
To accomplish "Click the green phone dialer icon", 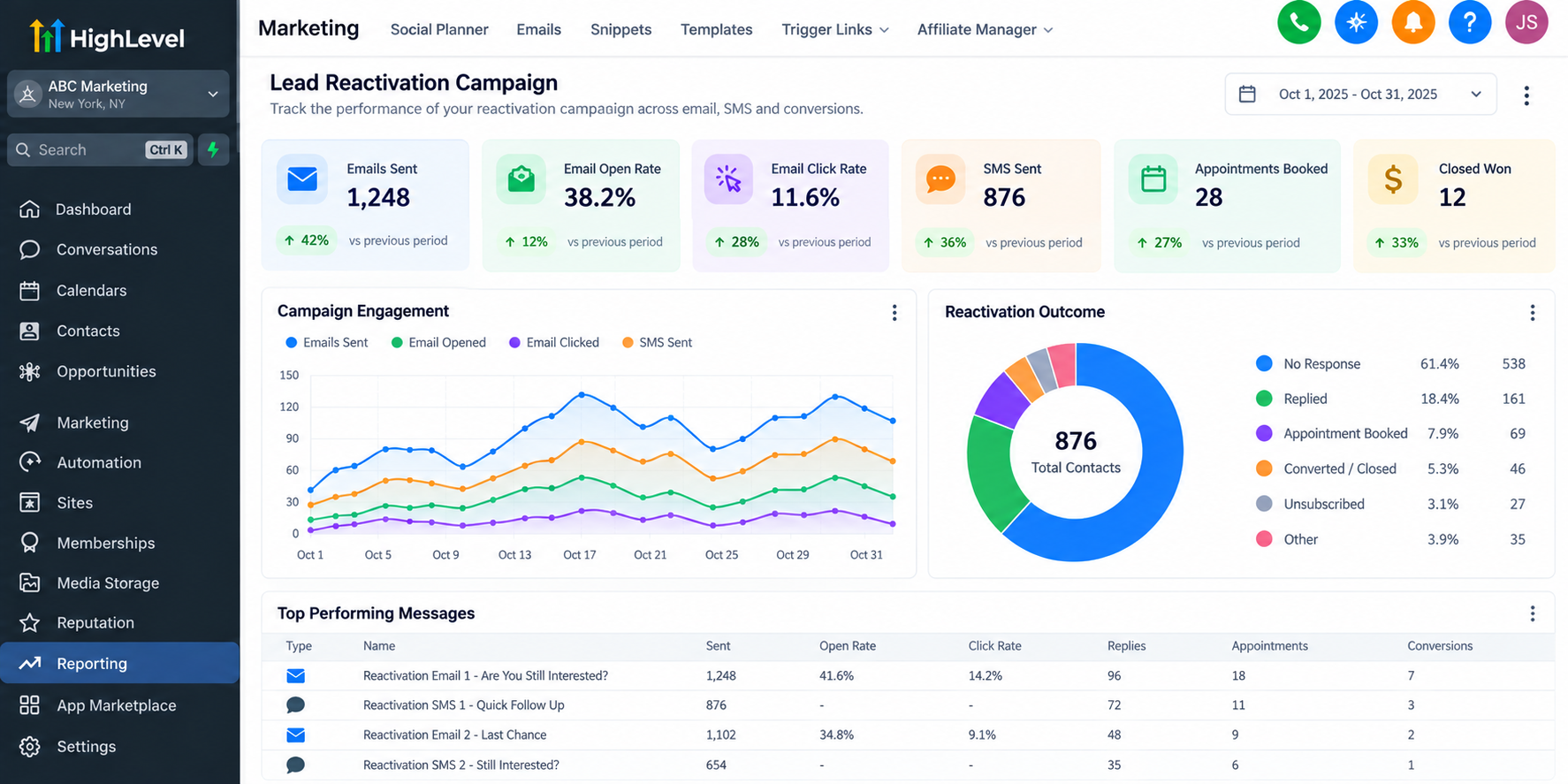I will click(1298, 22).
